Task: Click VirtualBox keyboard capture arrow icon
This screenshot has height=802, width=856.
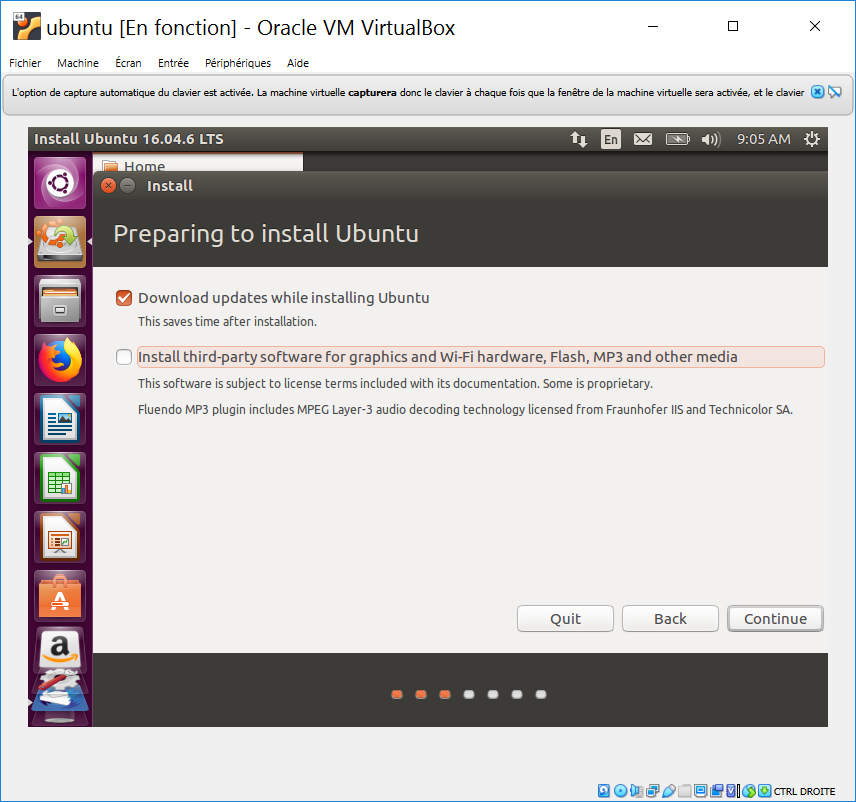Action: click(765, 791)
